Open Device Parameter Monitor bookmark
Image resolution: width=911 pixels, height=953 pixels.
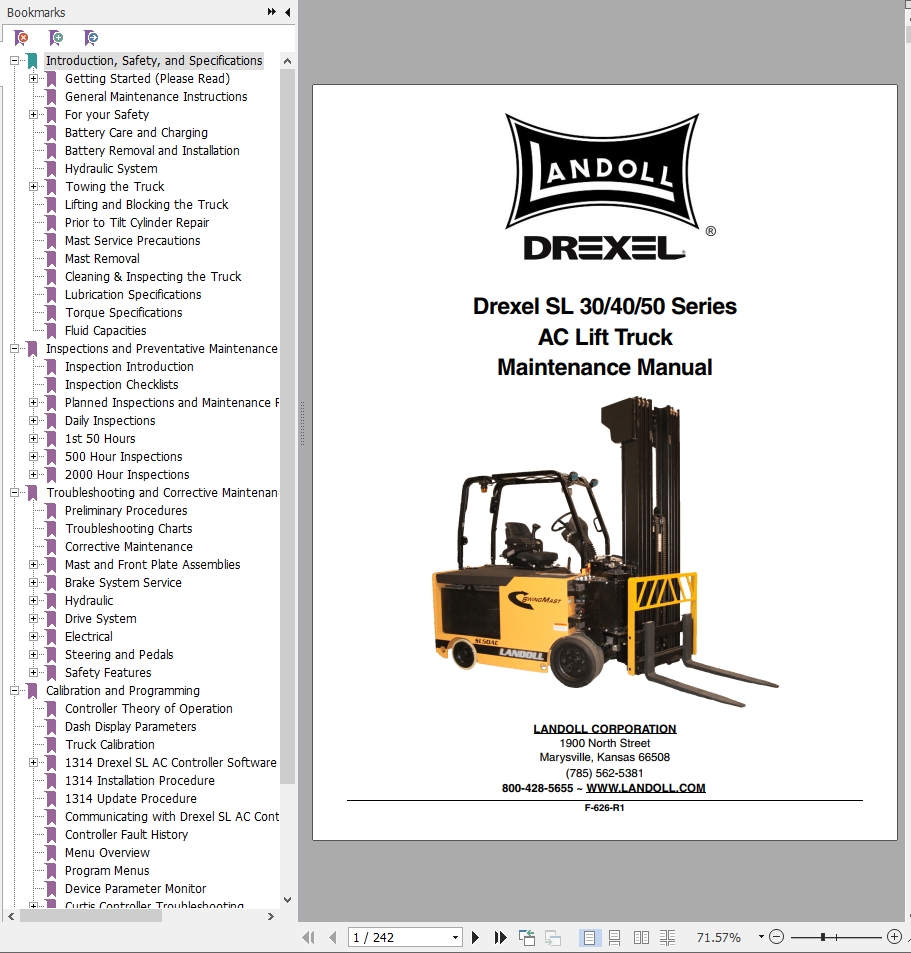coord(136,889)
